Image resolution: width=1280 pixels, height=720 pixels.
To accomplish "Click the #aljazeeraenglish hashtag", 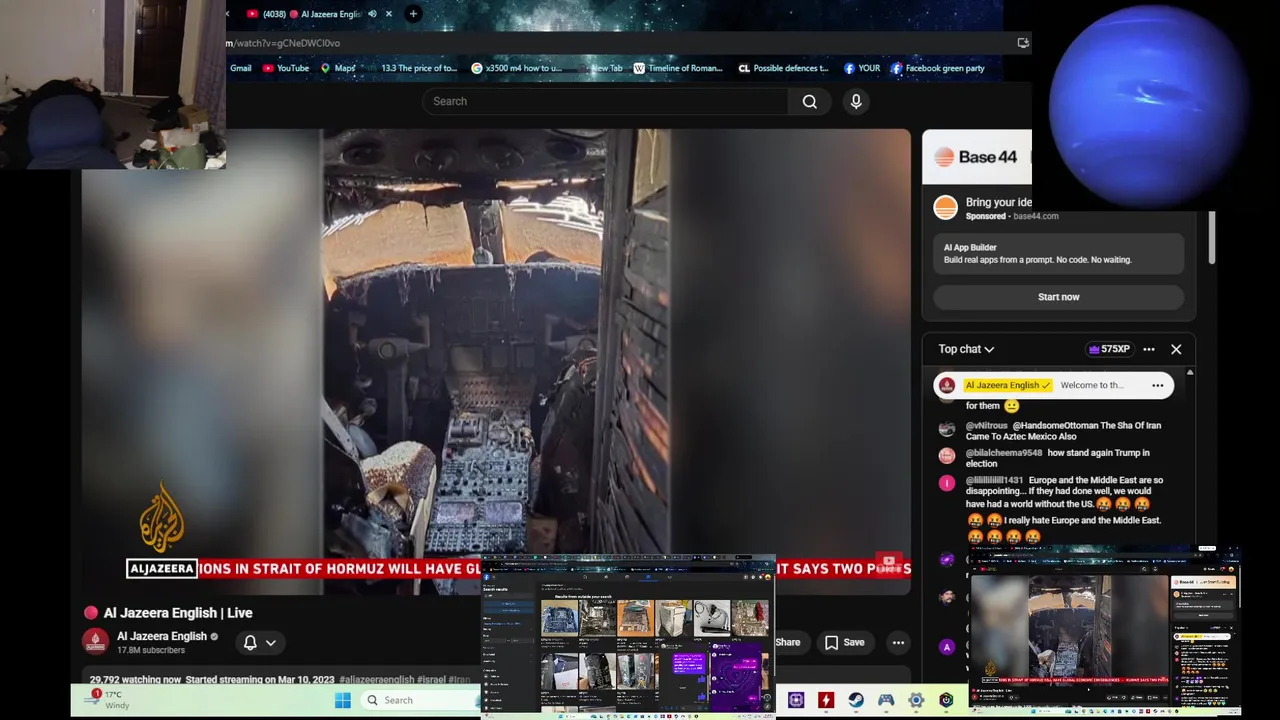I will pos(377,680).
